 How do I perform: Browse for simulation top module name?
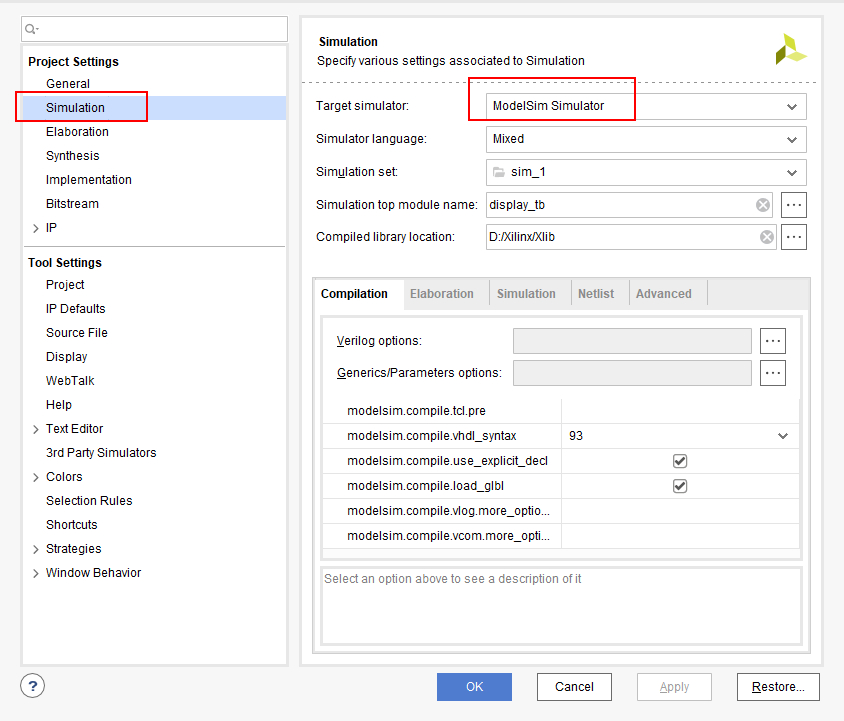pos(793,205)
